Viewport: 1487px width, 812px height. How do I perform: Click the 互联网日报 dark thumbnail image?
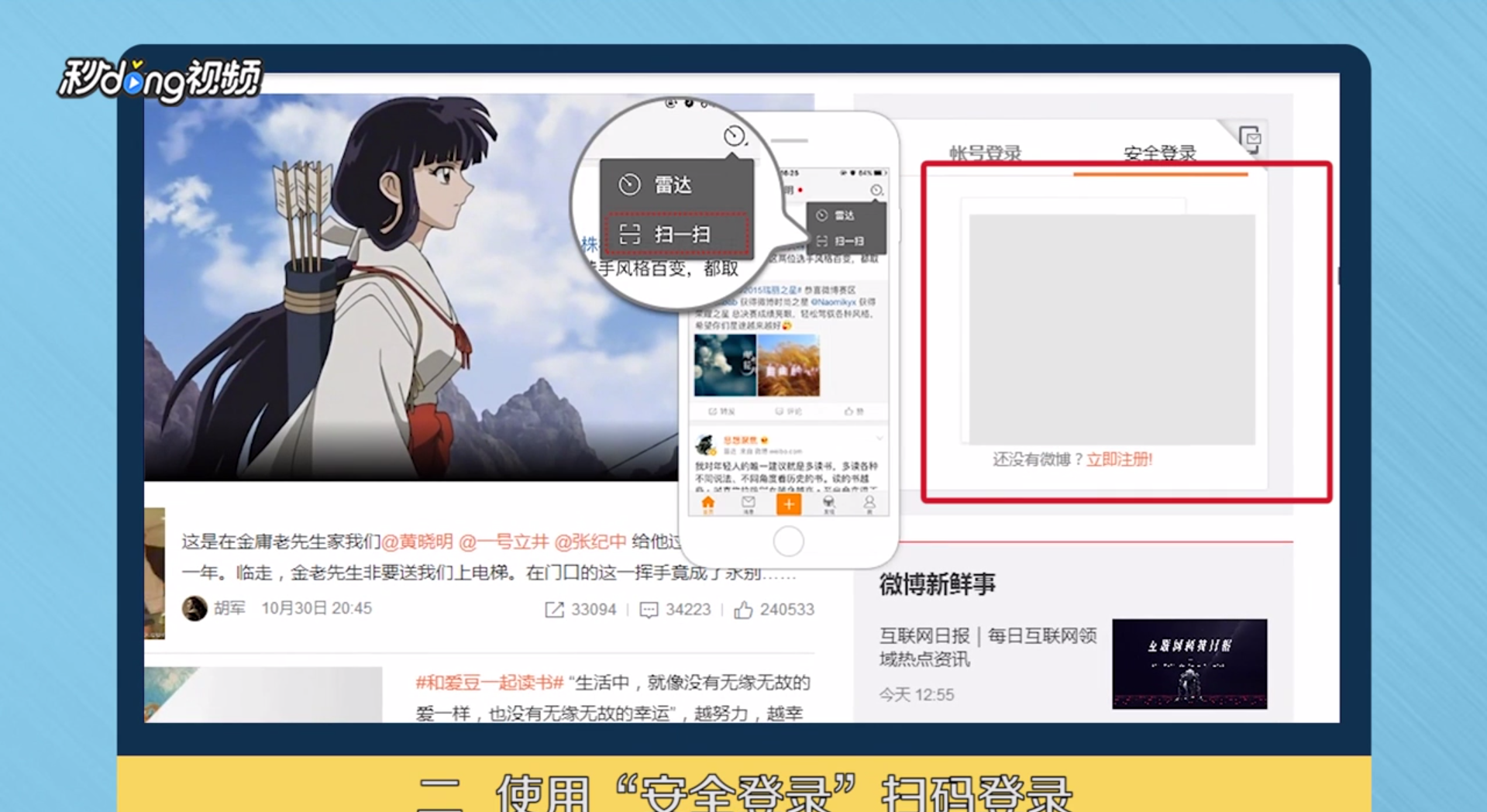1189,664
